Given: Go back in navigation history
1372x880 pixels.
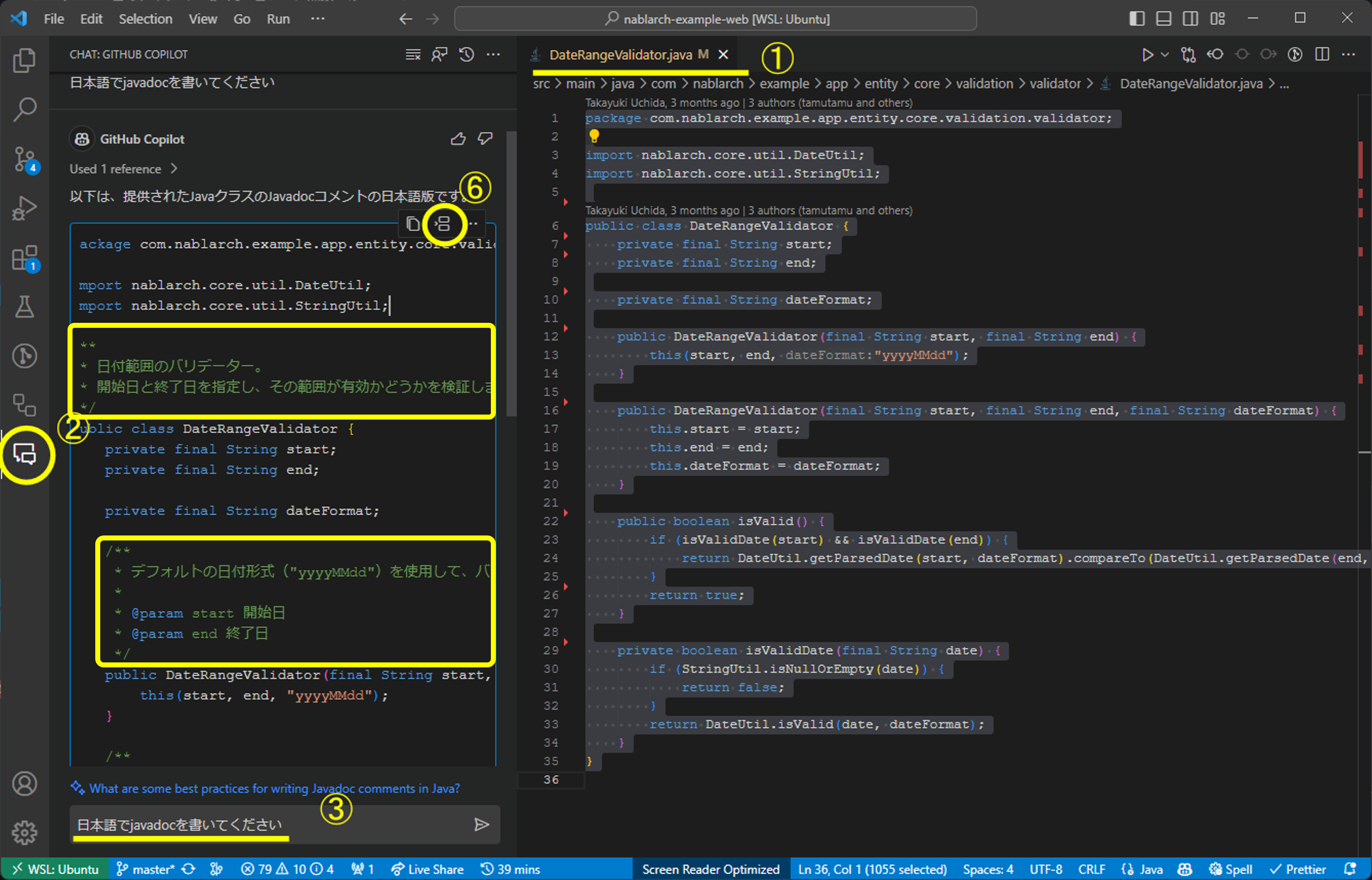Looking at the screenshot, I should (x=406, y=19).
